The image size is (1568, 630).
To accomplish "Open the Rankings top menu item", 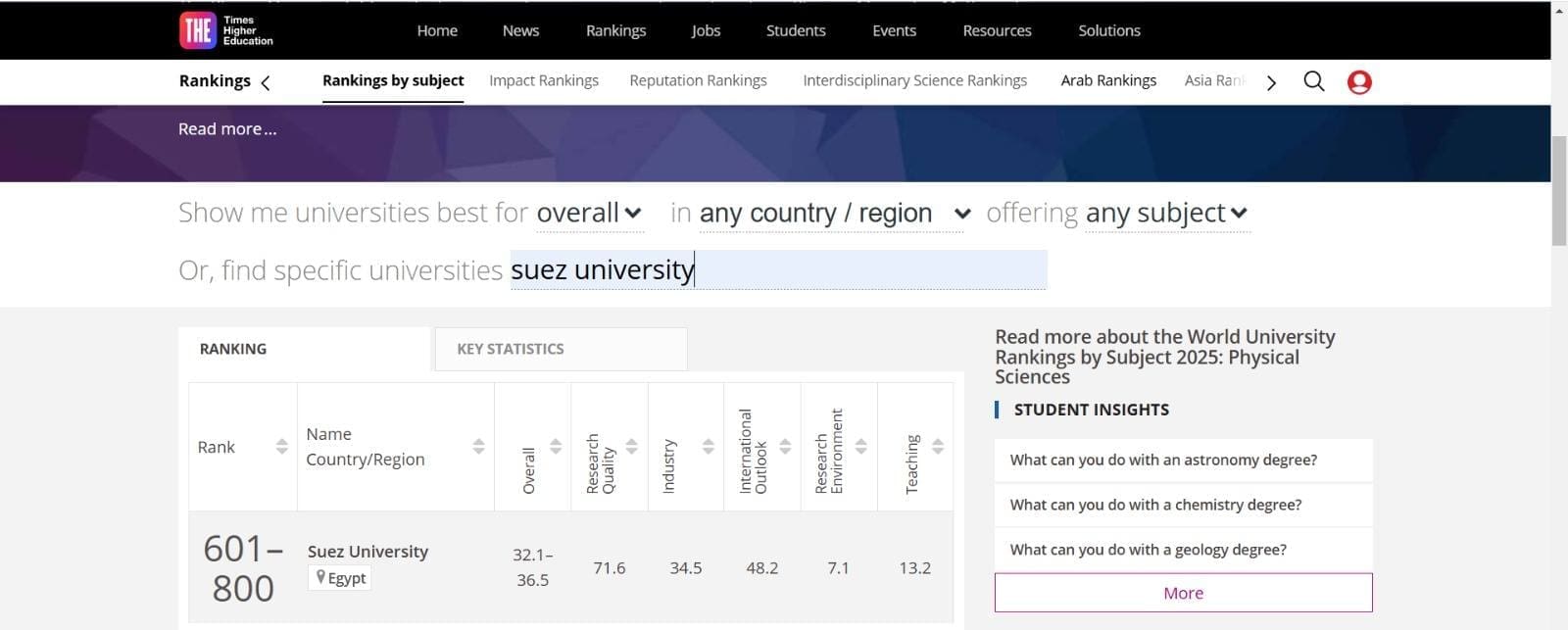I will 615,30.
